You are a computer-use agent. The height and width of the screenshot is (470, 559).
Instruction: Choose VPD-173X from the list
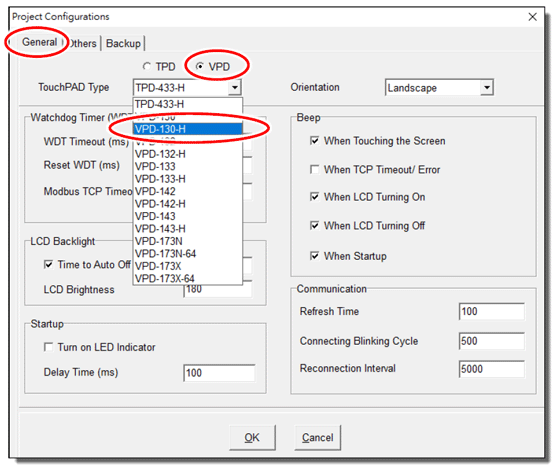pos(188,266)
